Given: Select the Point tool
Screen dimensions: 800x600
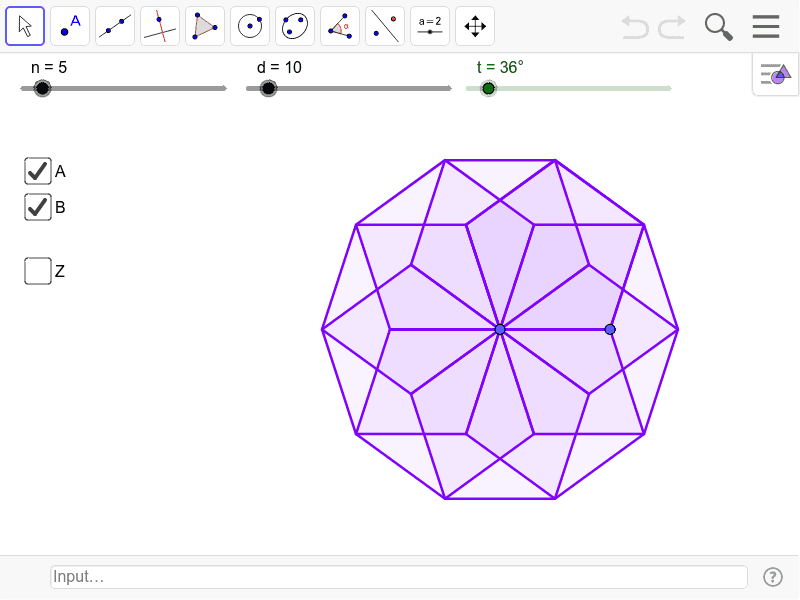Looking at the screenshot, I should pyautogui.click(x=70, y=25).
